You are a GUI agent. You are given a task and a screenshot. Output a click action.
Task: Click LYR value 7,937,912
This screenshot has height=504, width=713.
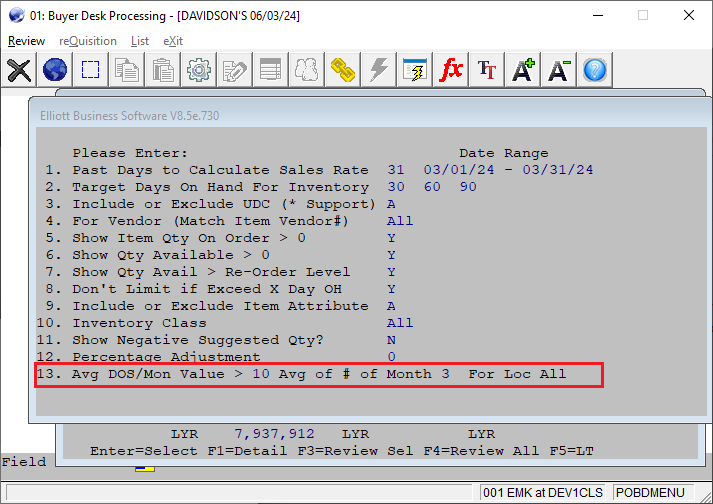point(274,434)
